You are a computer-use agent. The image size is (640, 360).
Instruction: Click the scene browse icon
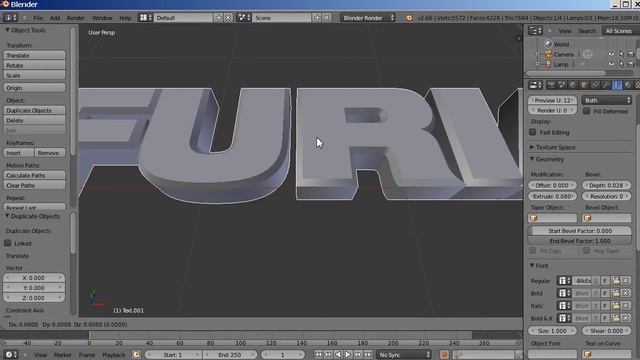(x=244, y=18)
